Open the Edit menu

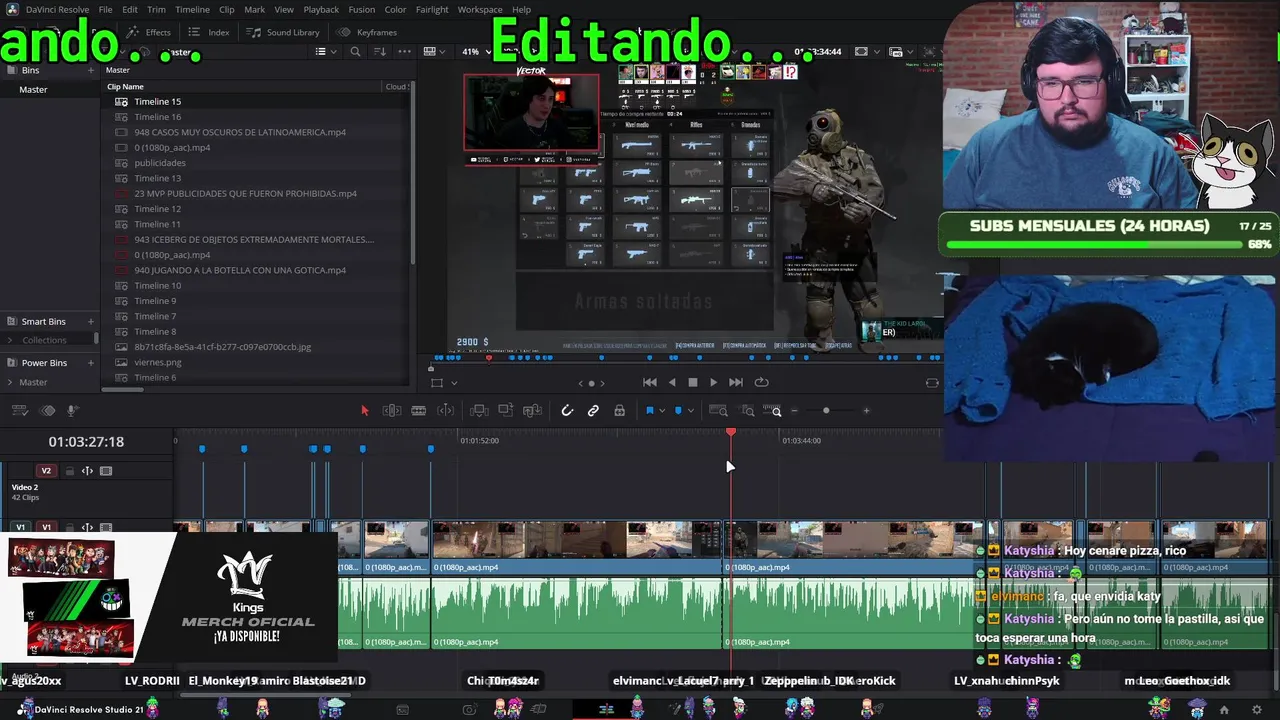[x=130, y=9]
